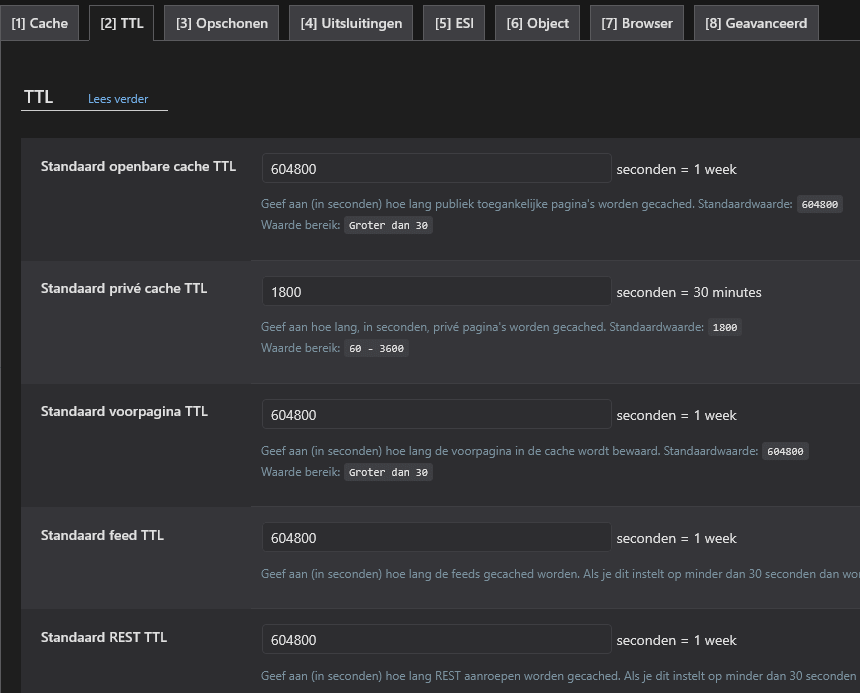The image size is (860, 693).
Task: Click Groter dan 30 badge under voorpagina TTL
Action: (x=389, y=472)
